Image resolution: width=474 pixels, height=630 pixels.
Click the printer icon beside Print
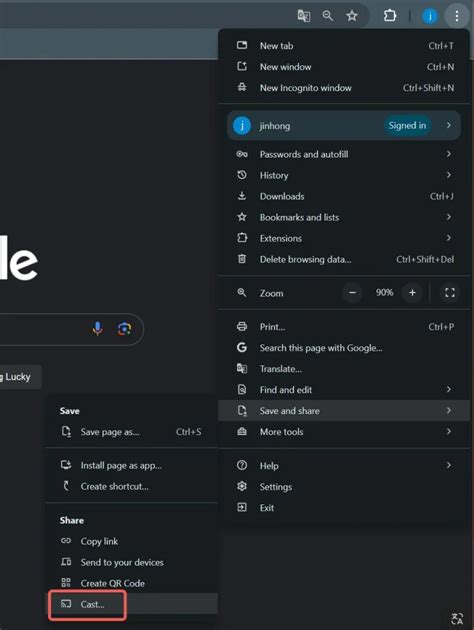click(242, 326)
